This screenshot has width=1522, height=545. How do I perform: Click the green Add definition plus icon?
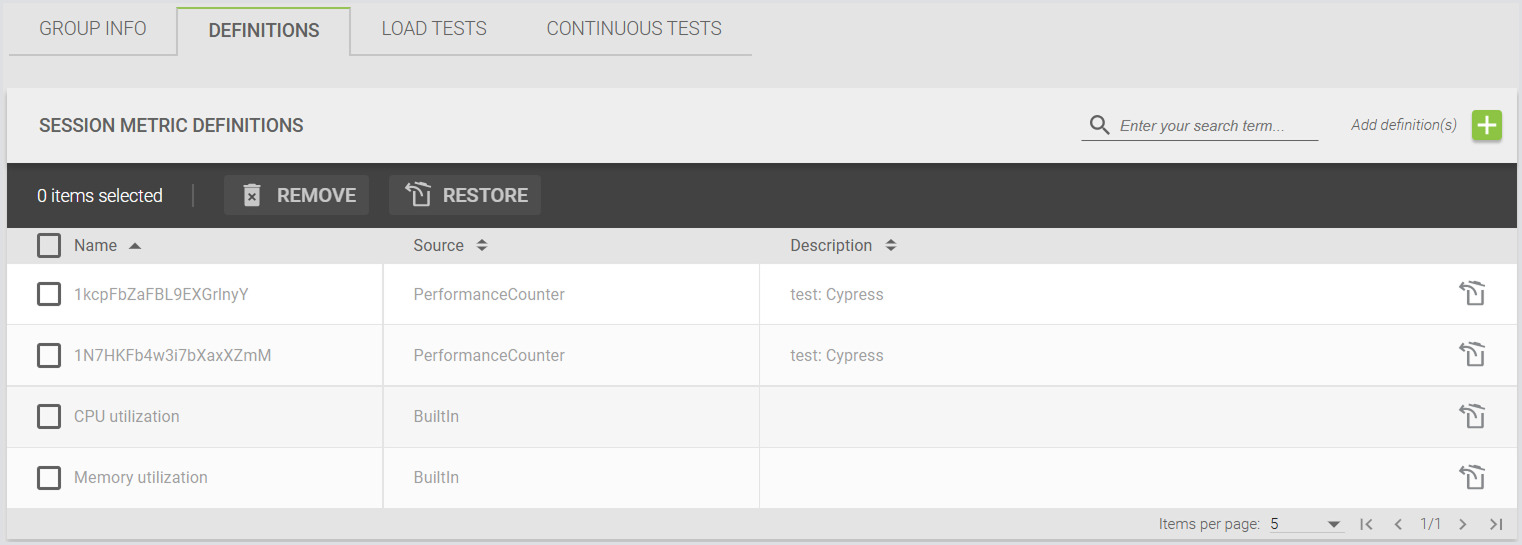1487,126
